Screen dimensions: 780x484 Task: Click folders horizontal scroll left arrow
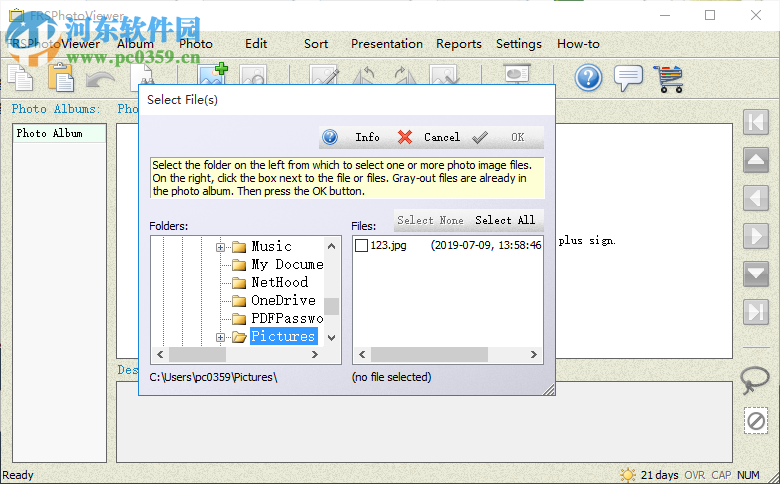pyautogui.click(x=160, y=354)
